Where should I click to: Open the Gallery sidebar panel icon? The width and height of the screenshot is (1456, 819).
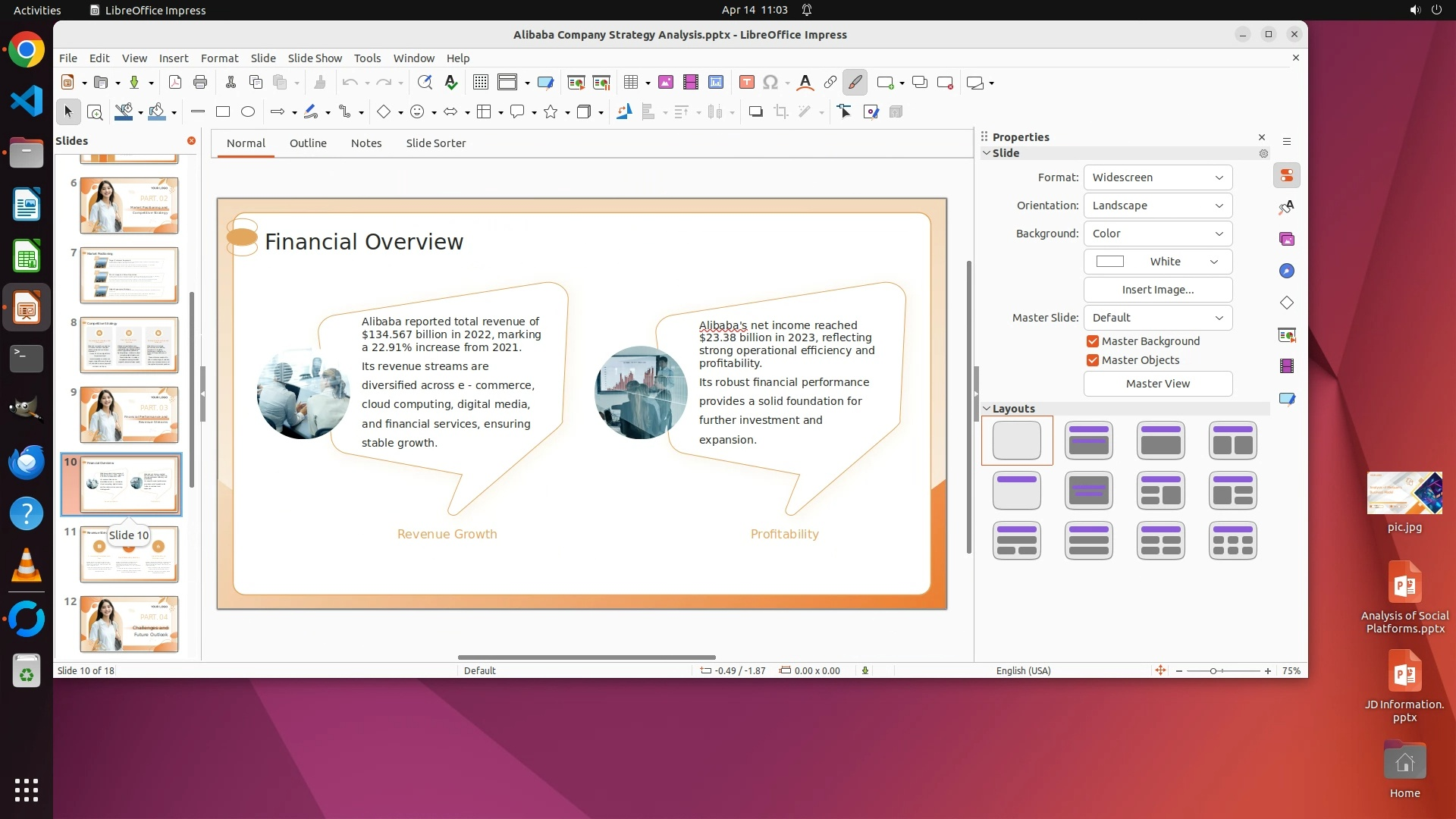tap(1287, 240)
